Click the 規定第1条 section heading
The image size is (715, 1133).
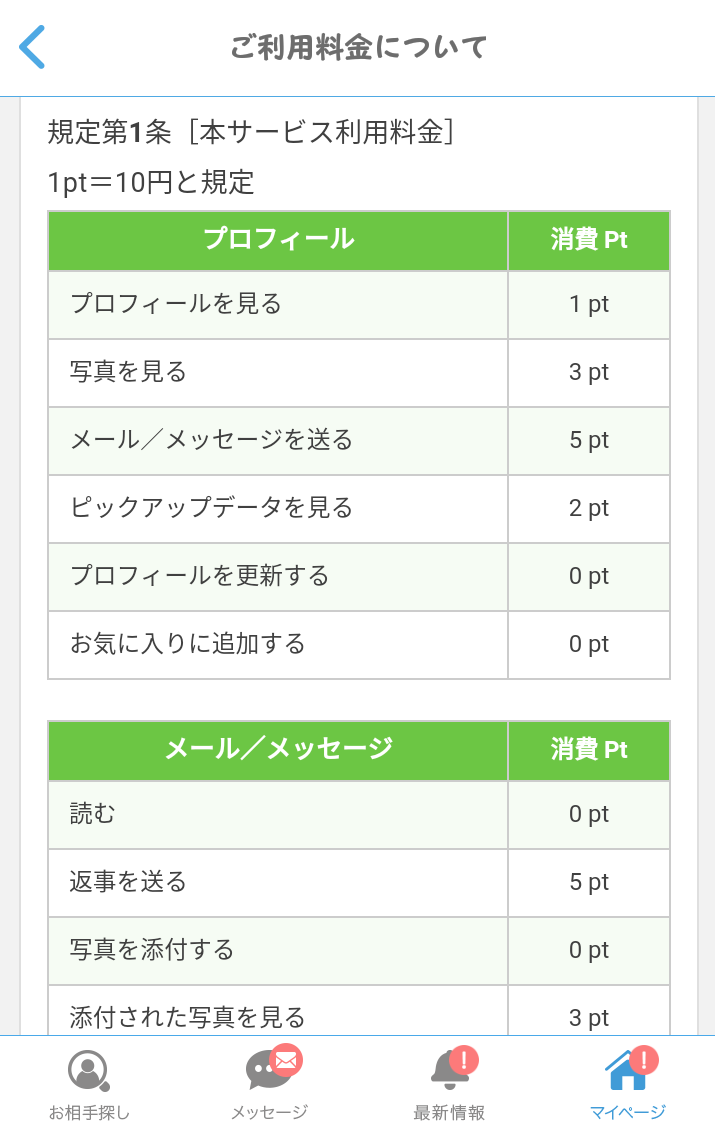[251, 131]
